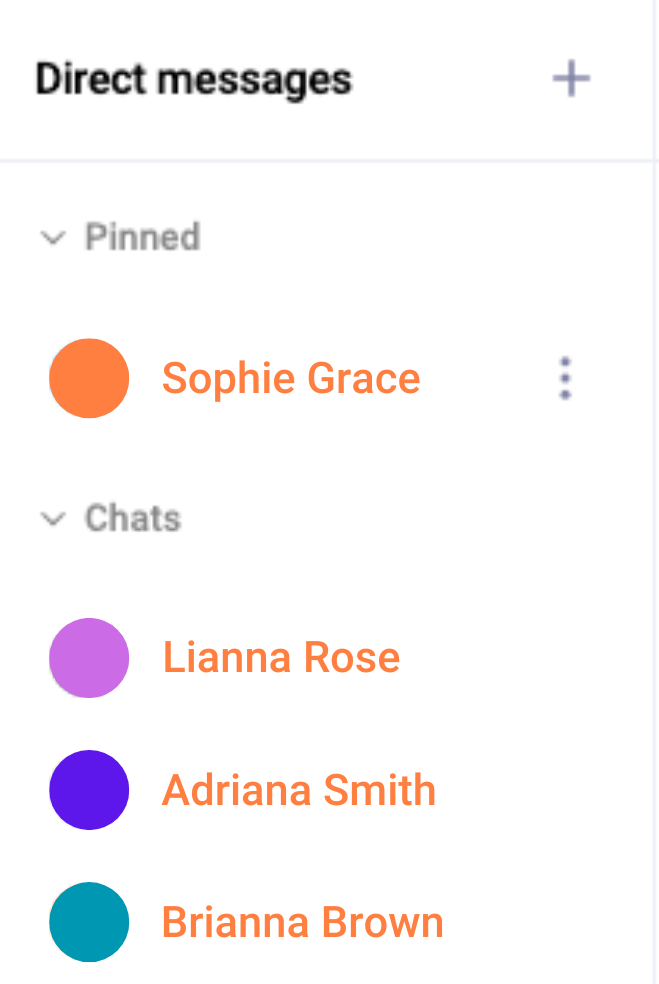The width and height of the screenshot is (659, 984).
Task: Click the Chats section label
Action: (133, 518)
